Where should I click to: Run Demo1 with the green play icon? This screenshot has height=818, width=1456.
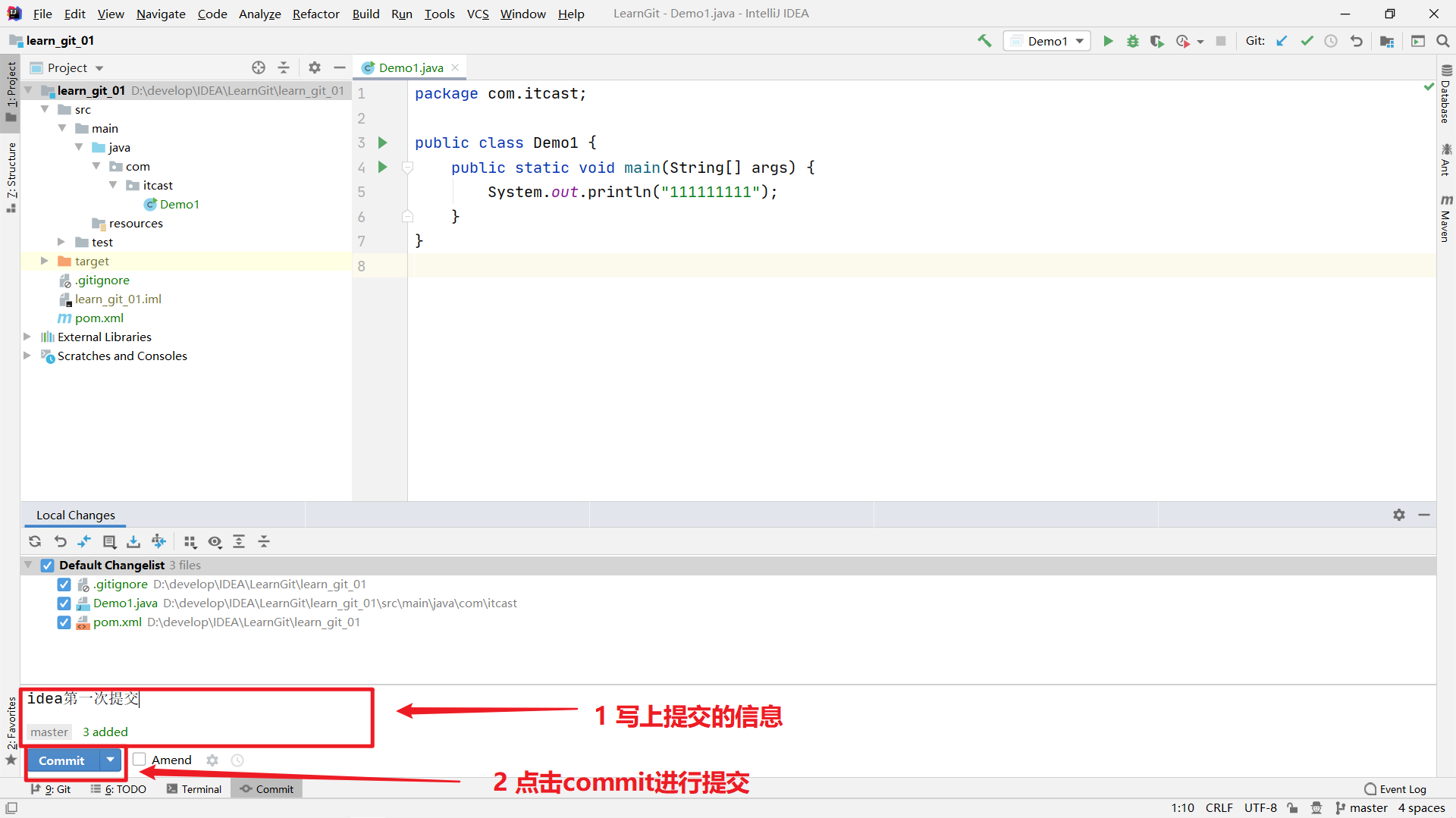pyautogui.click(x=1108, y=41)
